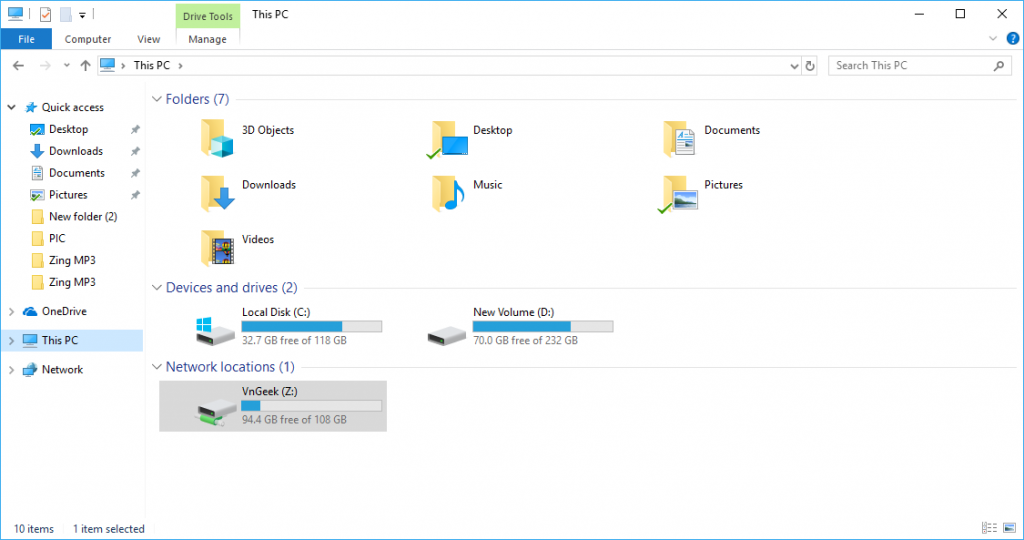This screenshot has width=1024, height=540.
Task: Click the refresh button beside address bar
Action: 810,65
